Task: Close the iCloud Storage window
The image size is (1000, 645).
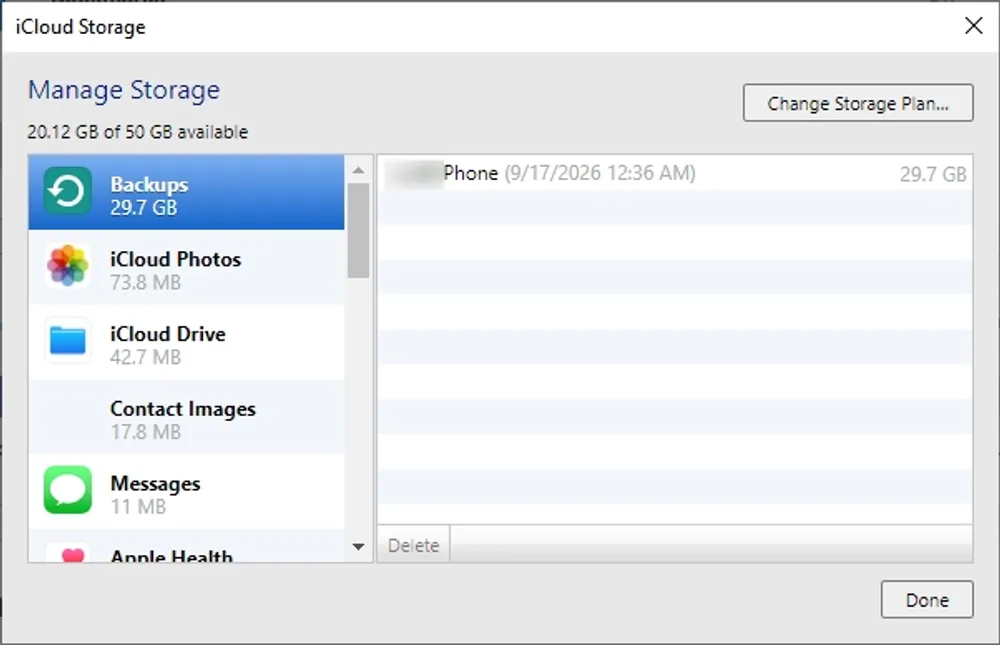Action: (973, 26)
